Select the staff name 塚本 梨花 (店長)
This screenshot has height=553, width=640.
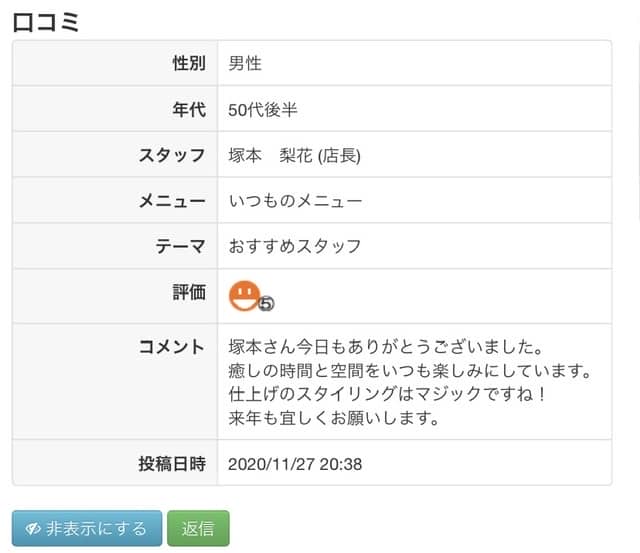[x=294, y=155]
